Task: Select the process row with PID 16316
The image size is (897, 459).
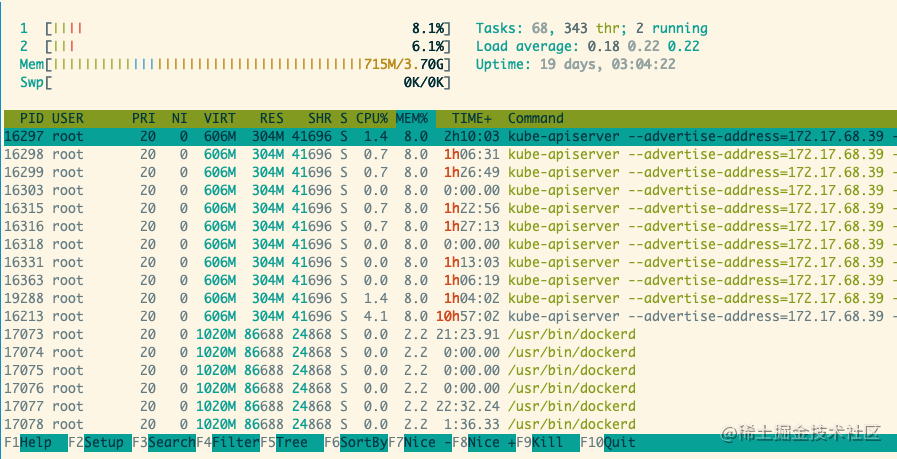Action: [x=448, y=227]
